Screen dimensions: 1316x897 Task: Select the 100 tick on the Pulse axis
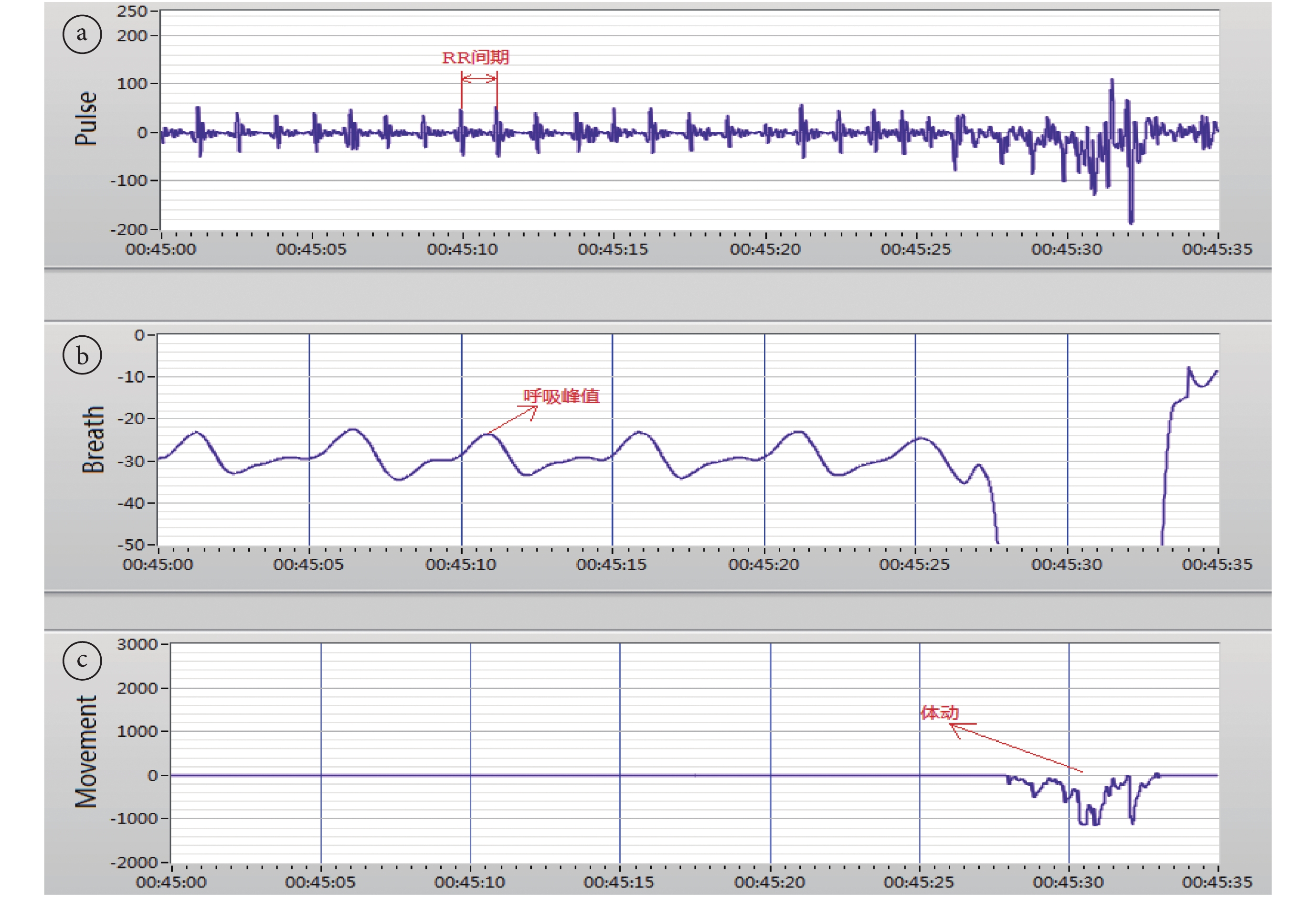pyautogui.click(x=132, y=84)
